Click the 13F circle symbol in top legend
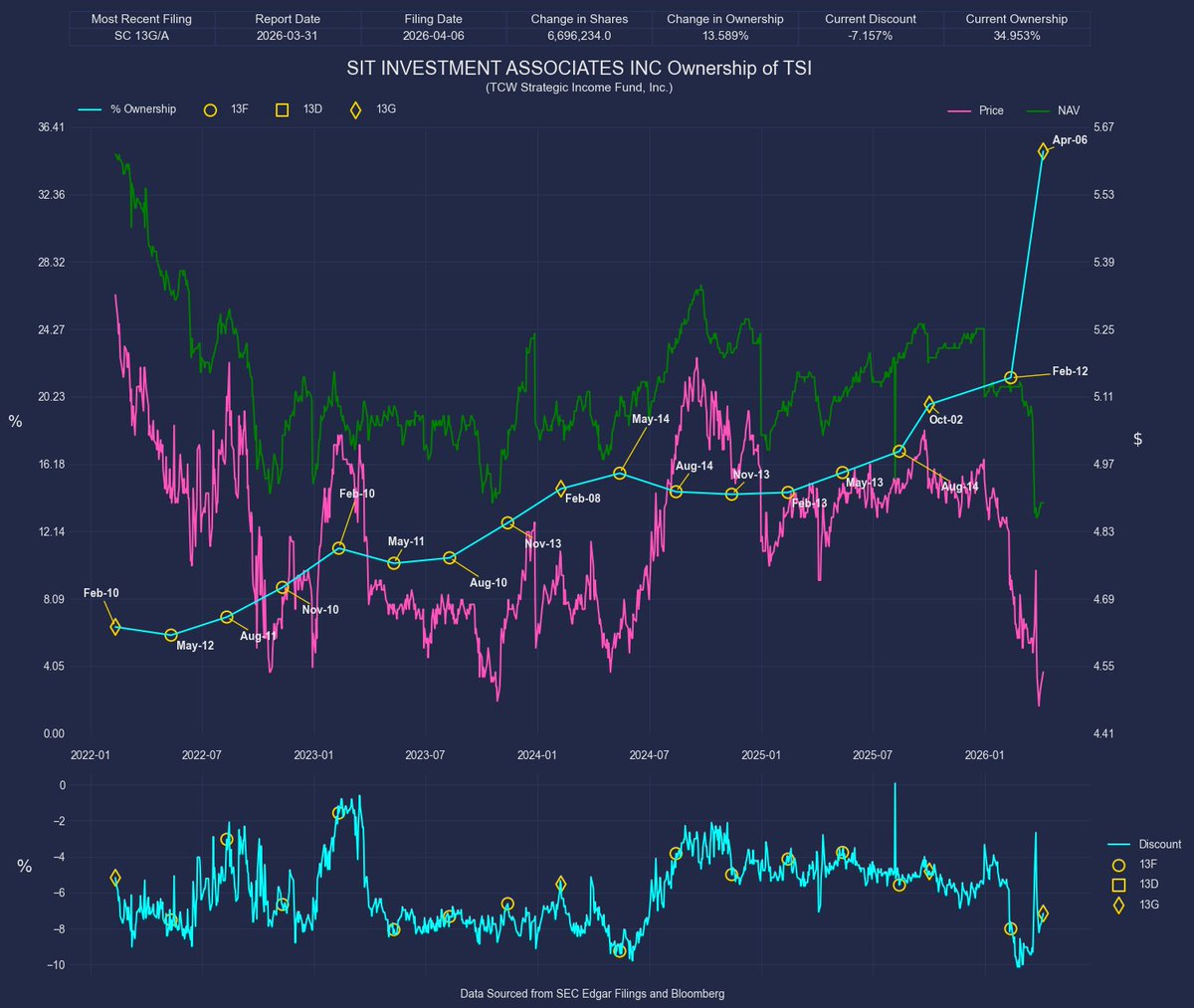 coord(210,109)
